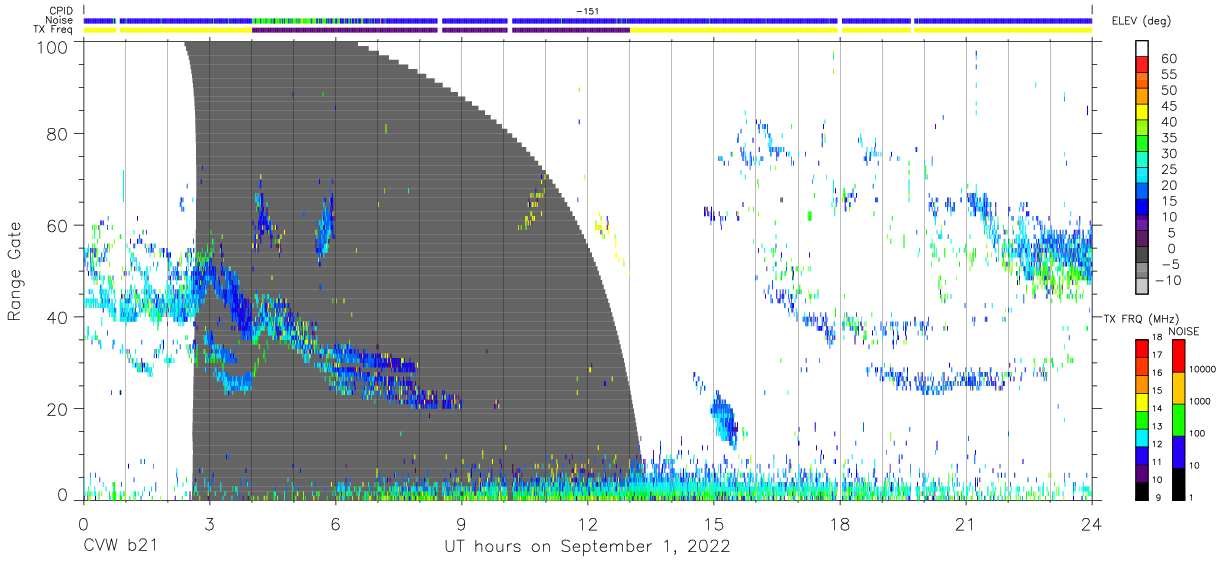
Task: Pick the white top swatch of the elevation colorbar
Action: [x=1142, y=49]
